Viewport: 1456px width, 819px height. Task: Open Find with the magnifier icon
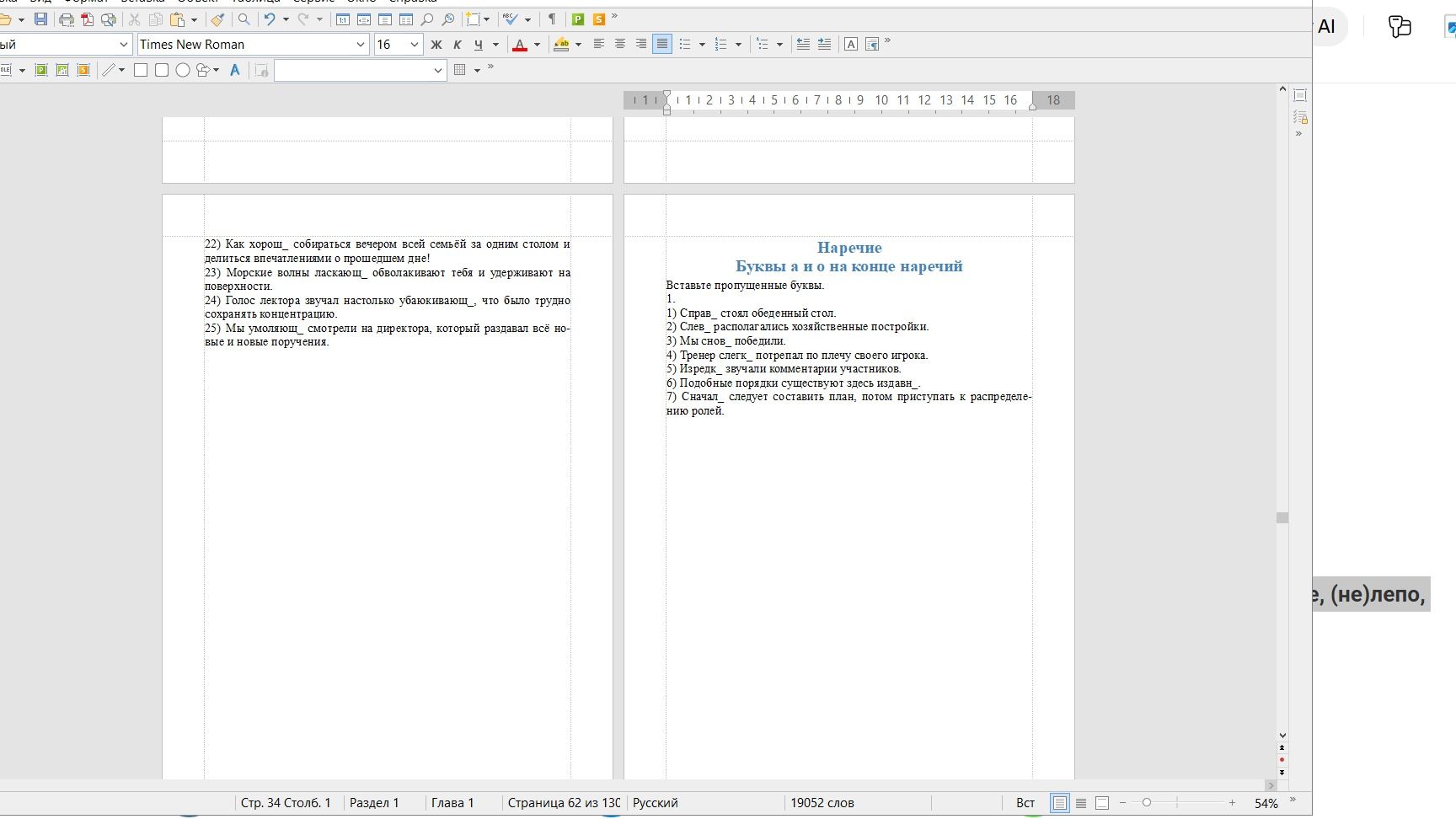point(244,19)
